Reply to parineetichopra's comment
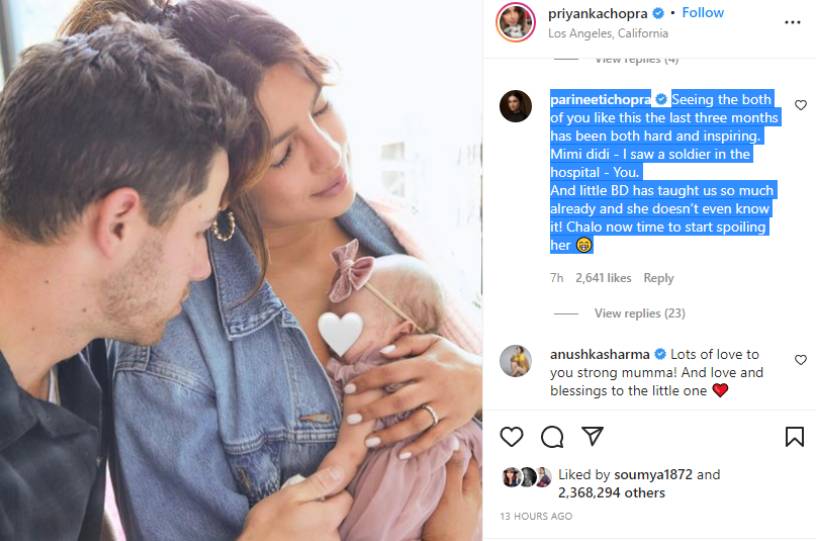Screen dimensions: 816x541 tap(658, 278)
